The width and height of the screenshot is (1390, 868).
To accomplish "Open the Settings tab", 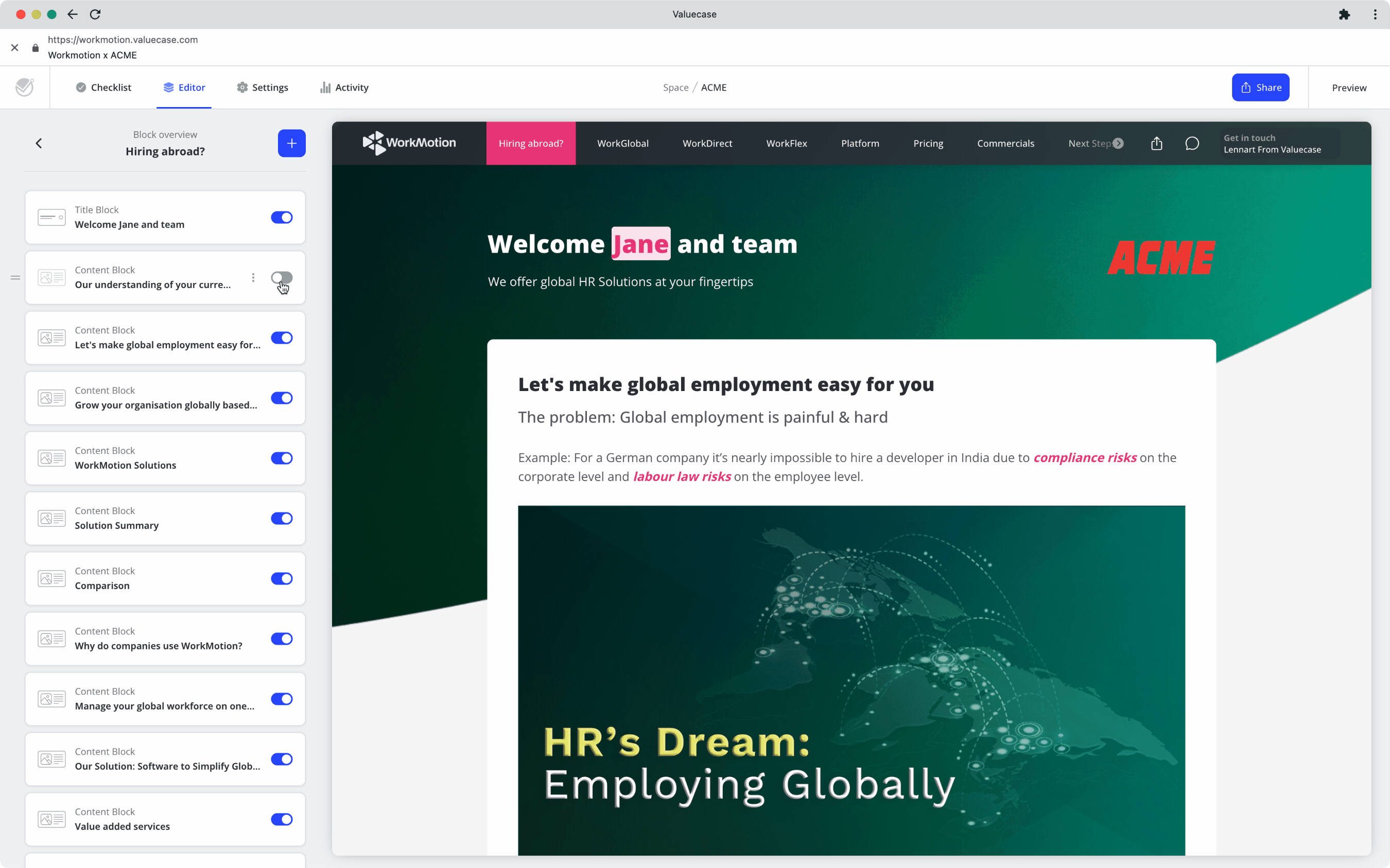I will (263, 87).
